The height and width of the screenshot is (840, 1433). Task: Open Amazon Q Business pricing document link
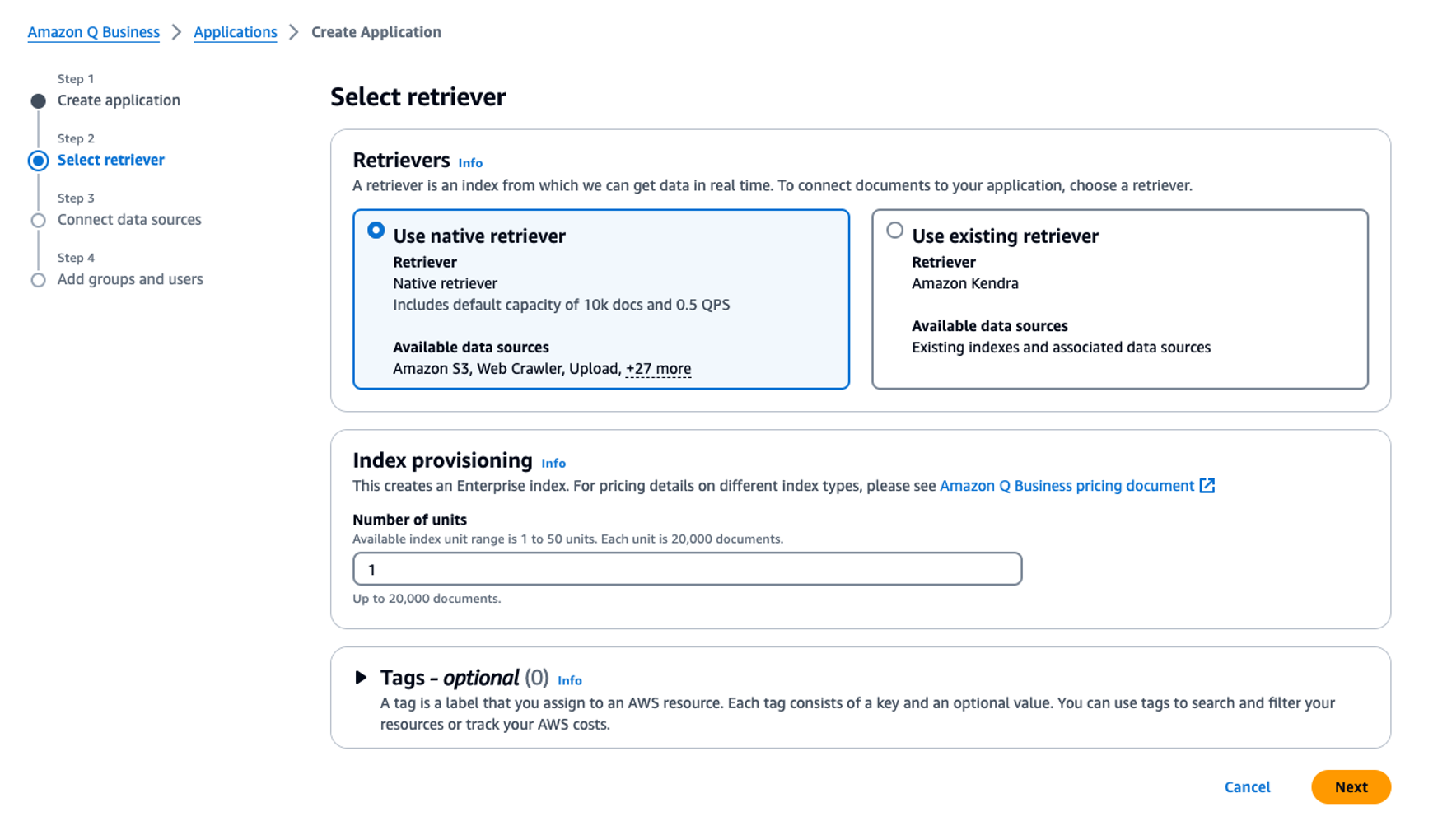1067,486
